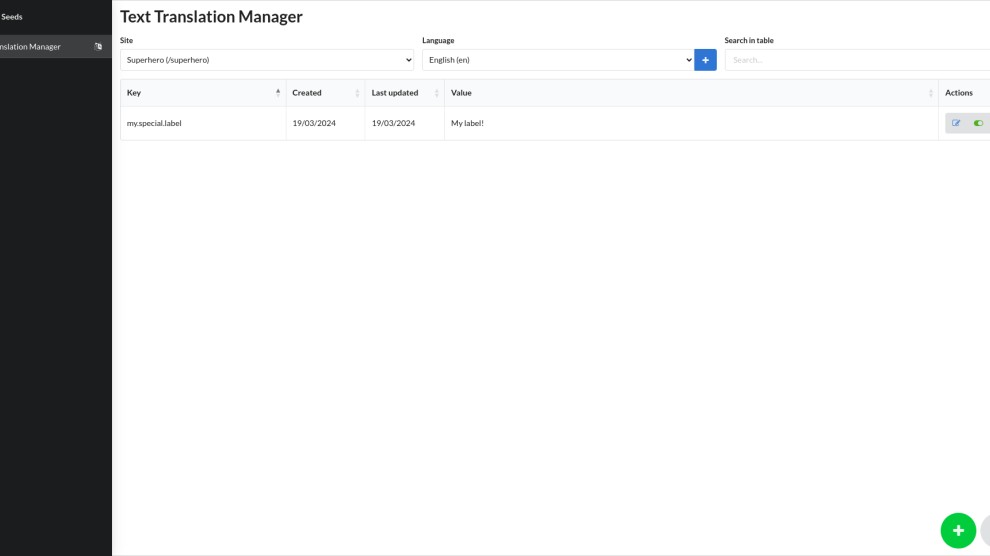Click the Last updated date 19/03/2024
This screenshot has width=990, height=556.
393,123
